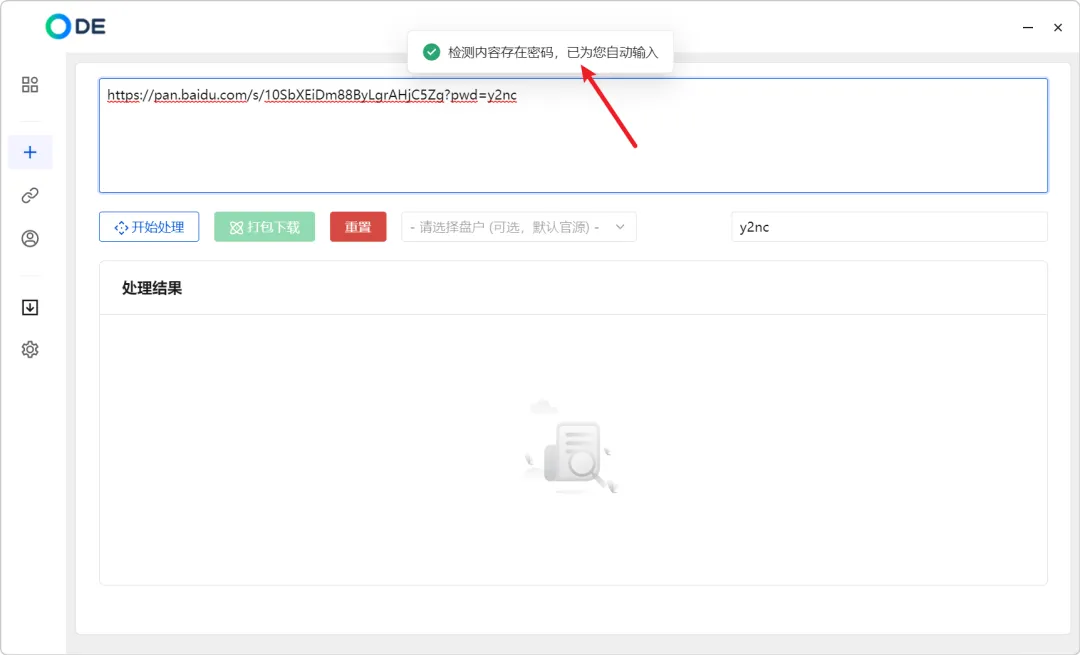Viewport: 1080px width, 655px height.
Task: Open the settings gear sidebar icon
Action: [x=30, y=349]
